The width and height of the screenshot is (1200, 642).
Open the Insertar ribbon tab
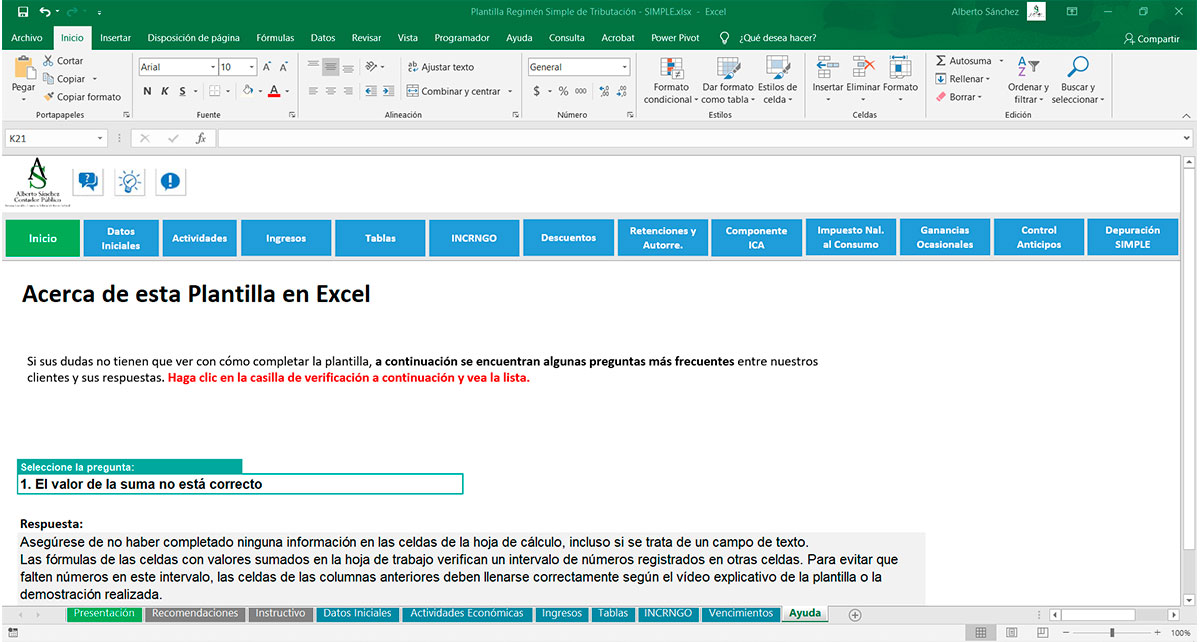[116, 38]
